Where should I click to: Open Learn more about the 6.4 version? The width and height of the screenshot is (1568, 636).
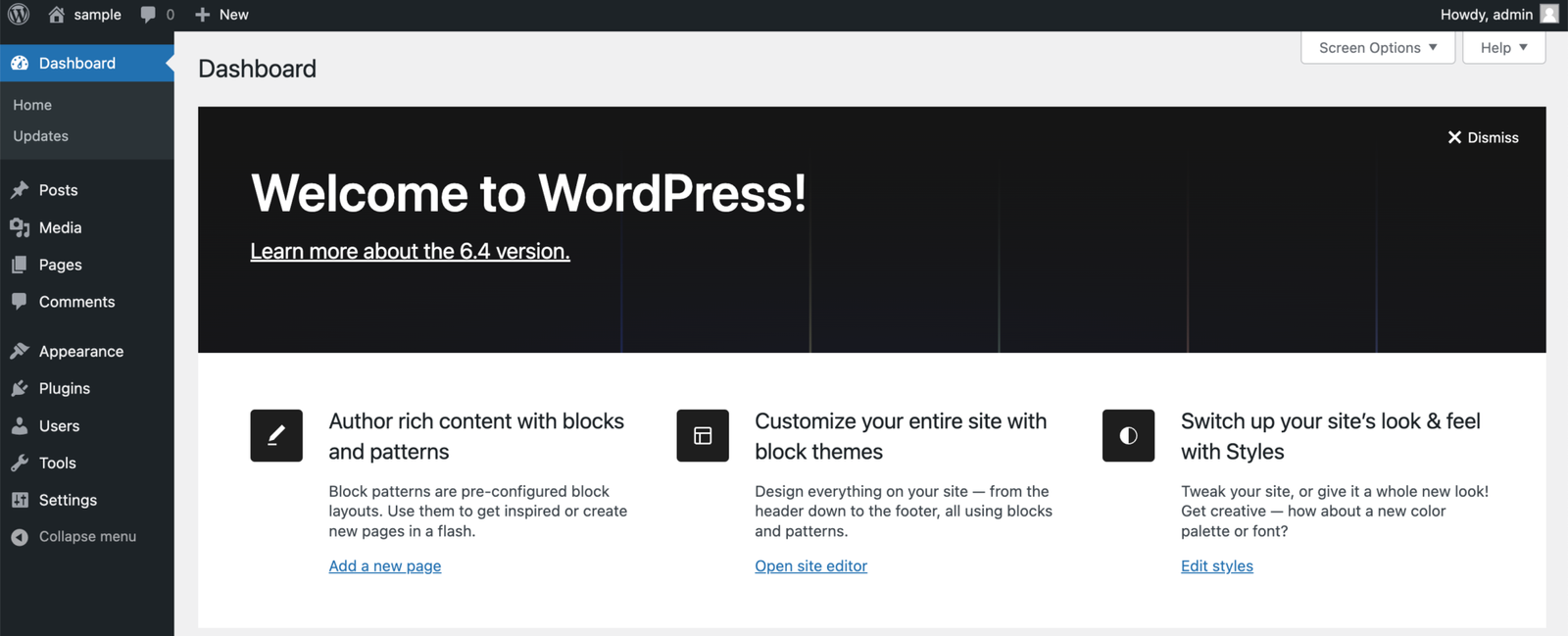tap(410, 252)
